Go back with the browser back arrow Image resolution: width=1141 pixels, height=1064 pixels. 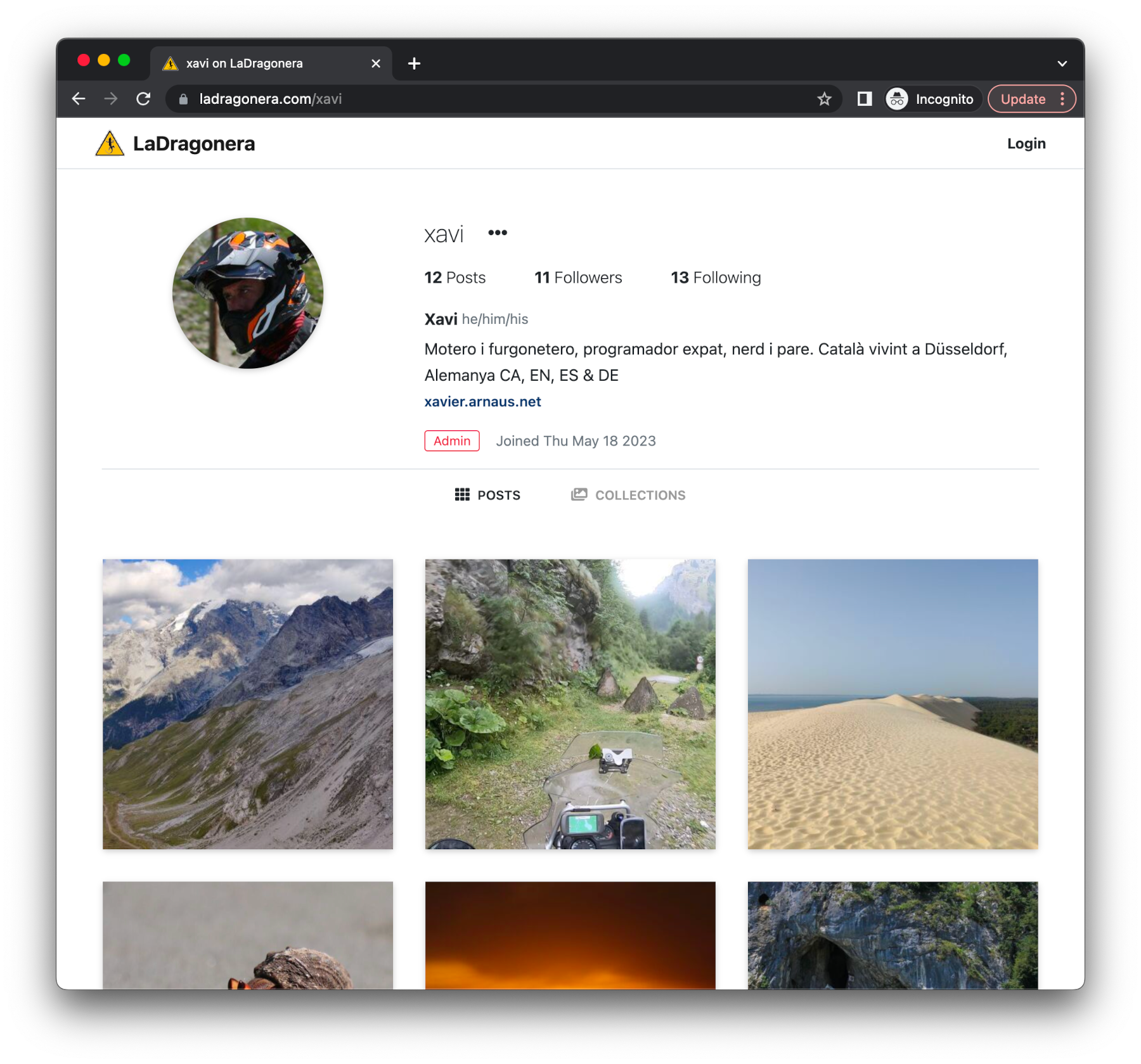79,99
